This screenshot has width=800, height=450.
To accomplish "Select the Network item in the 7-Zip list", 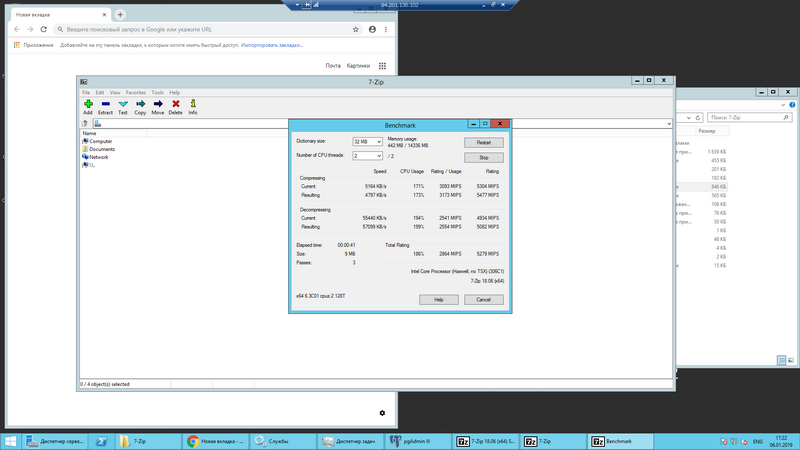I will [95, 157].
